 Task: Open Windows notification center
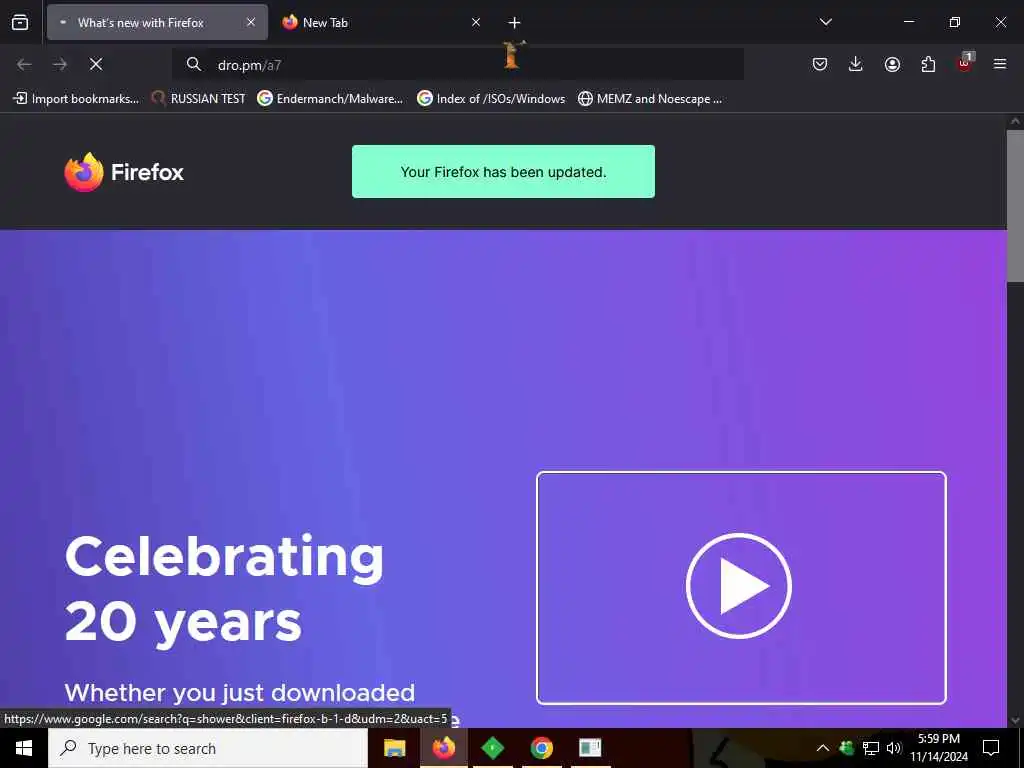click(x=991, y=748)
